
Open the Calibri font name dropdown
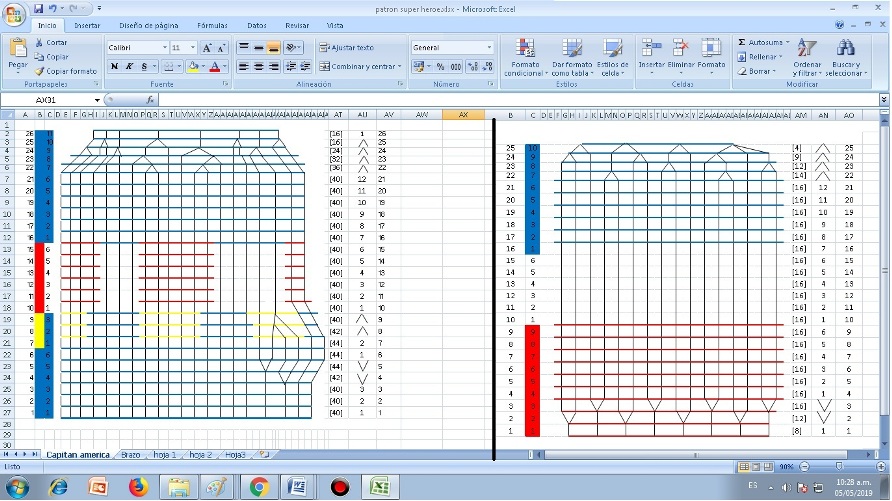[x=165, y=48]
